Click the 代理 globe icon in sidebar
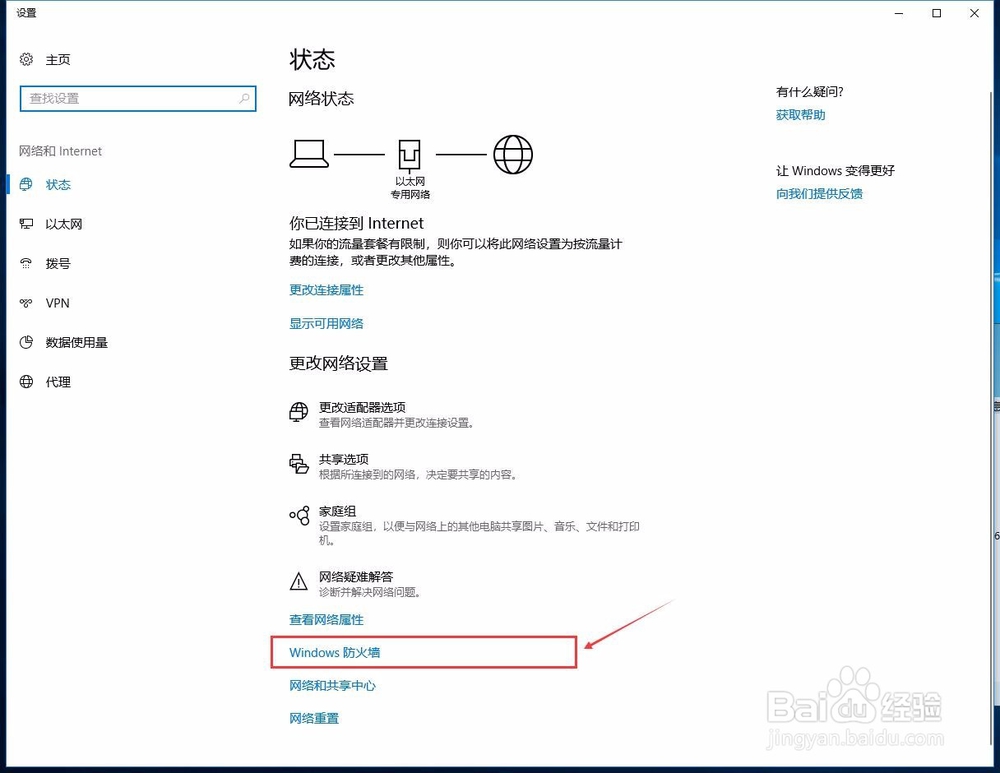 [x=26, y=382]
